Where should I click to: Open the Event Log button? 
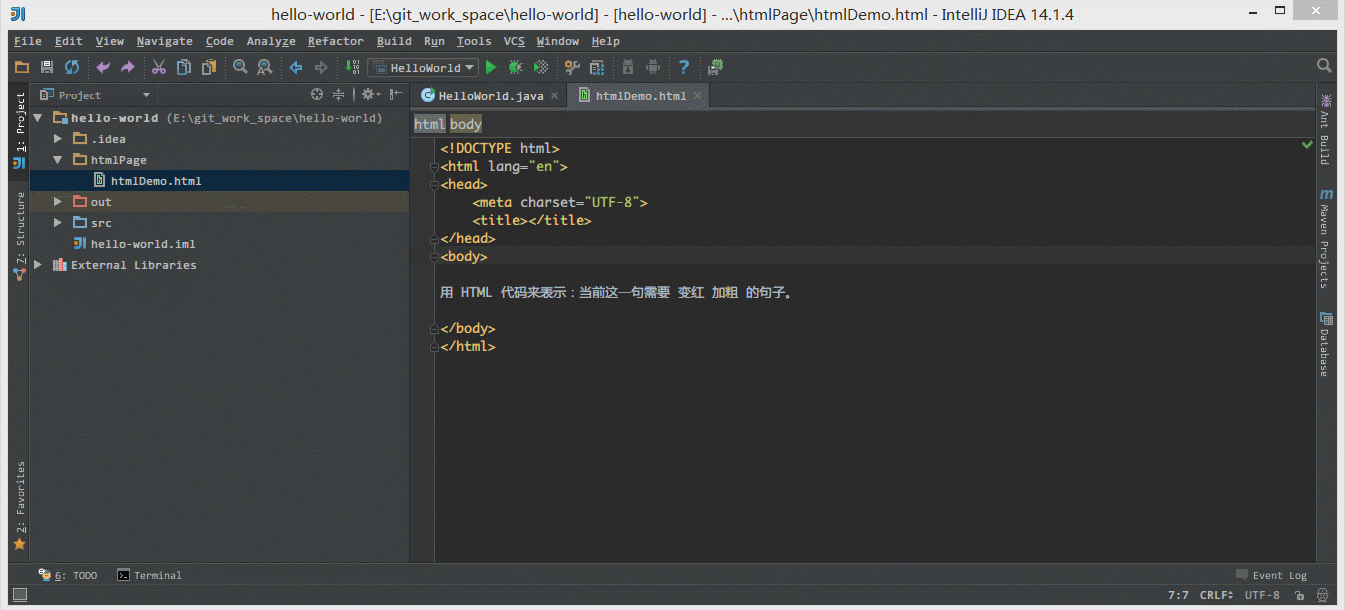coord(1271,575)
